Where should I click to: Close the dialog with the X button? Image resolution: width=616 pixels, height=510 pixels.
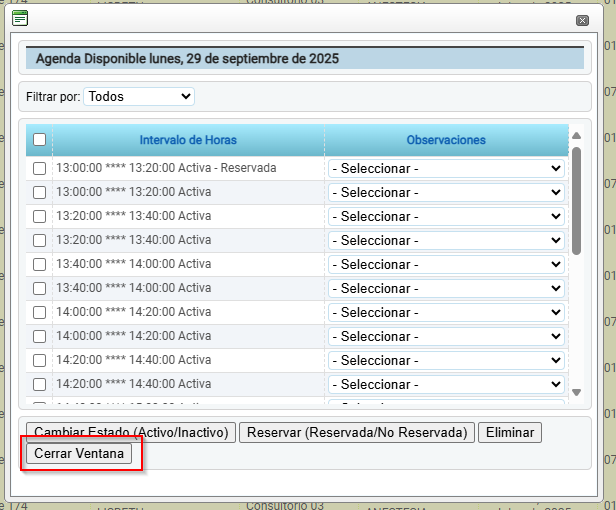click(582, 20)
